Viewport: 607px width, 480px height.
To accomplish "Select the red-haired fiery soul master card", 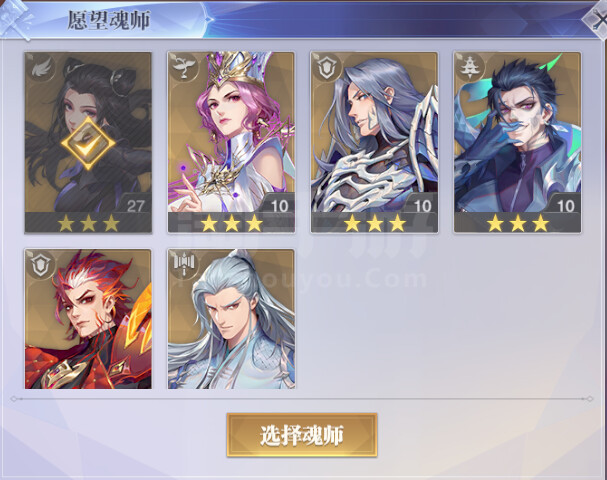I will click(x=88, y=319).
